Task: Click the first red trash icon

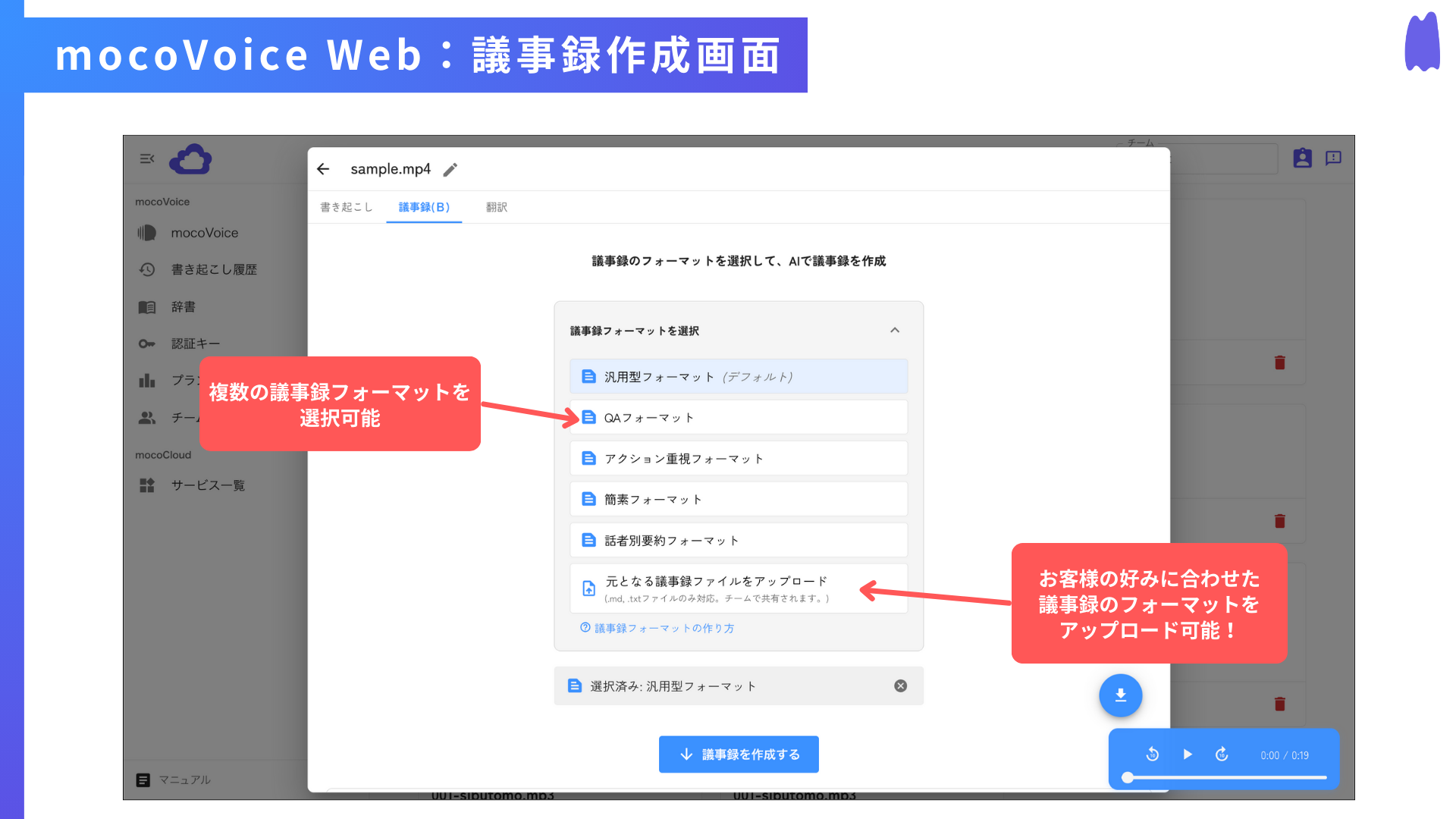Action: point(1280,362)
